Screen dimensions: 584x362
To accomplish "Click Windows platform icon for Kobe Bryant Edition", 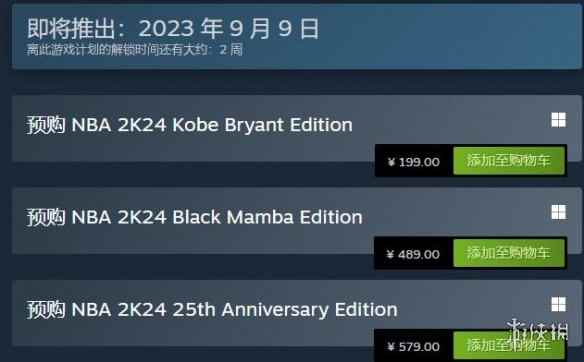I will 558,120.
